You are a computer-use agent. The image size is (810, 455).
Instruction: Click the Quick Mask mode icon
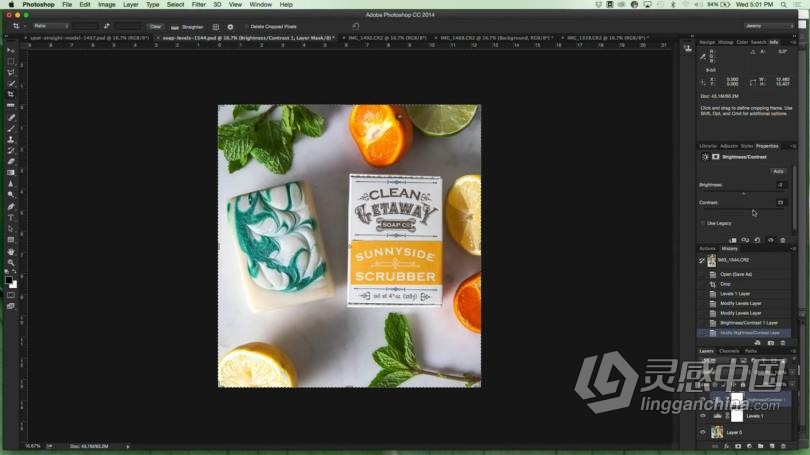[11, 295]
